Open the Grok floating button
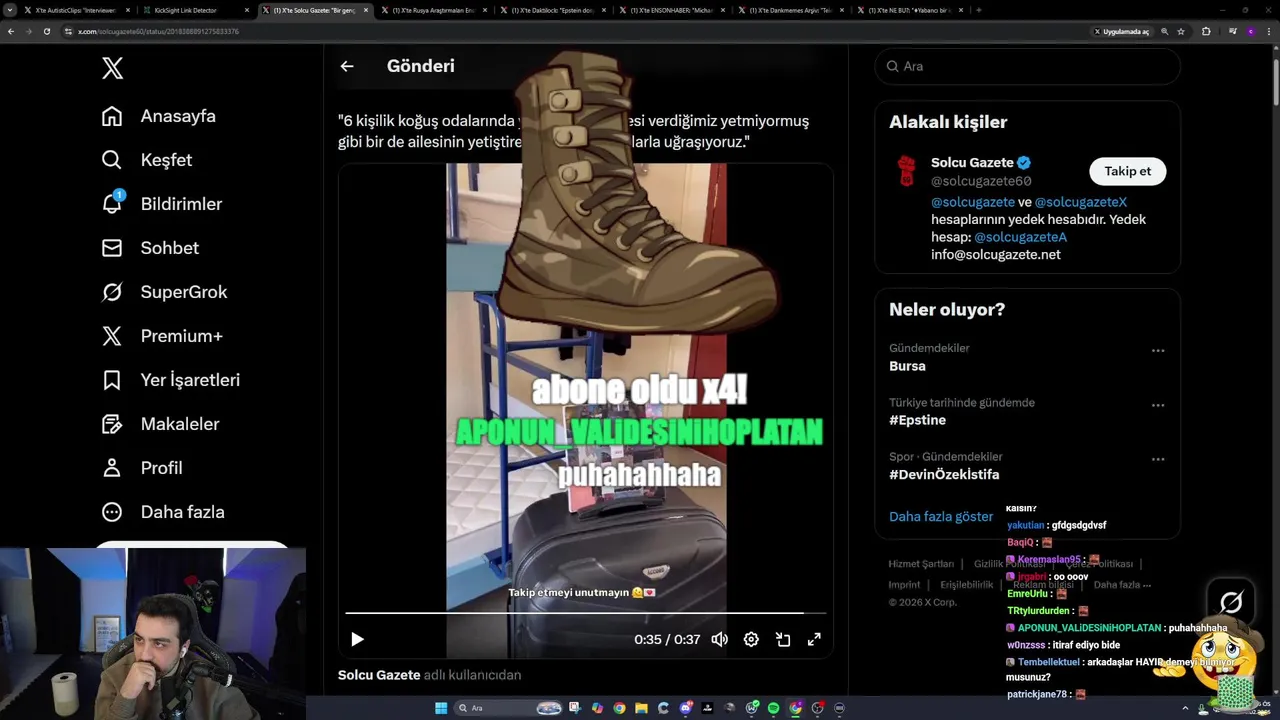1280x720 pixels. coord(1231,601)
